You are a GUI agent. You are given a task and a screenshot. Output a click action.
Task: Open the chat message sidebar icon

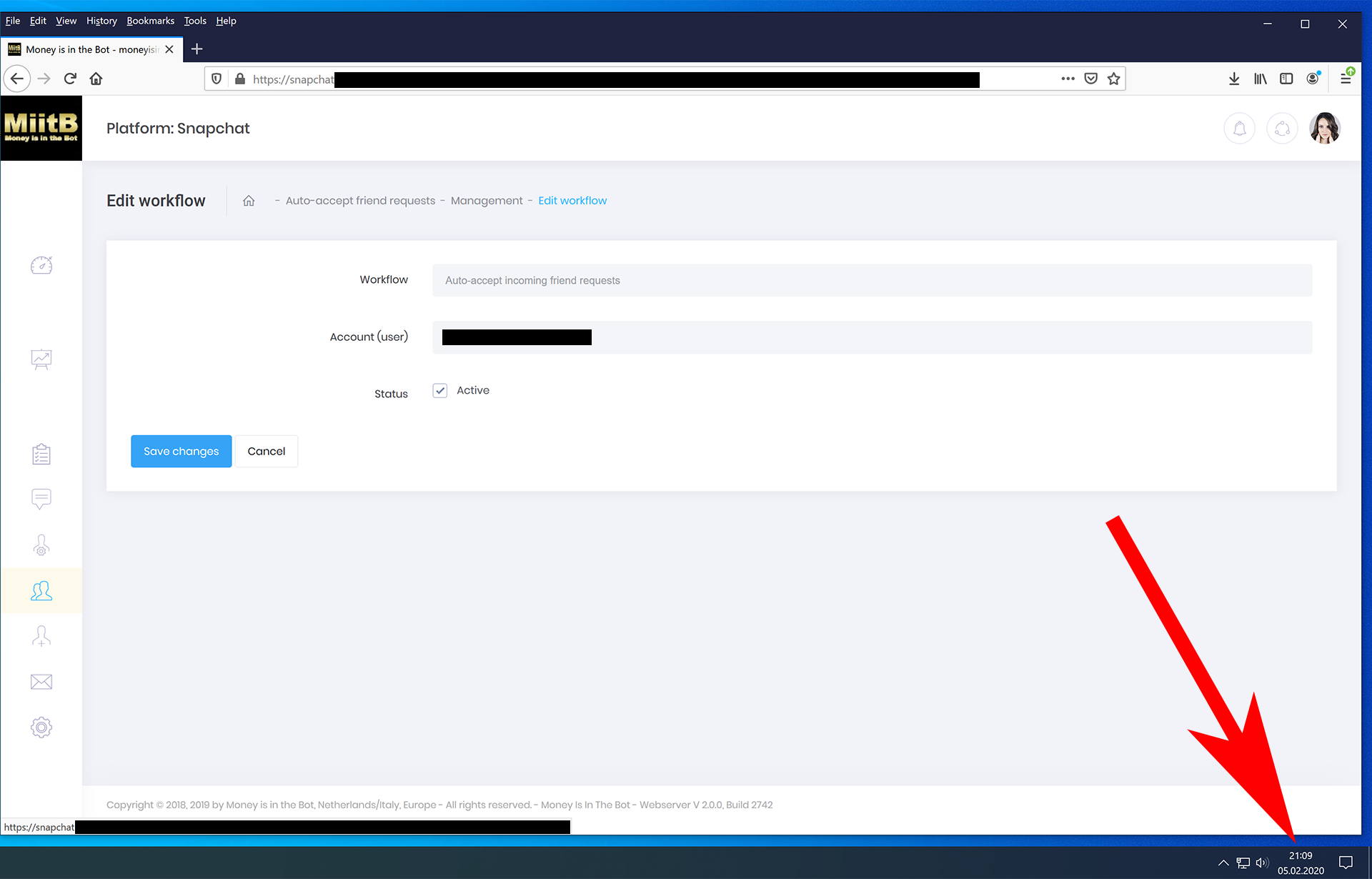point(41,499)
